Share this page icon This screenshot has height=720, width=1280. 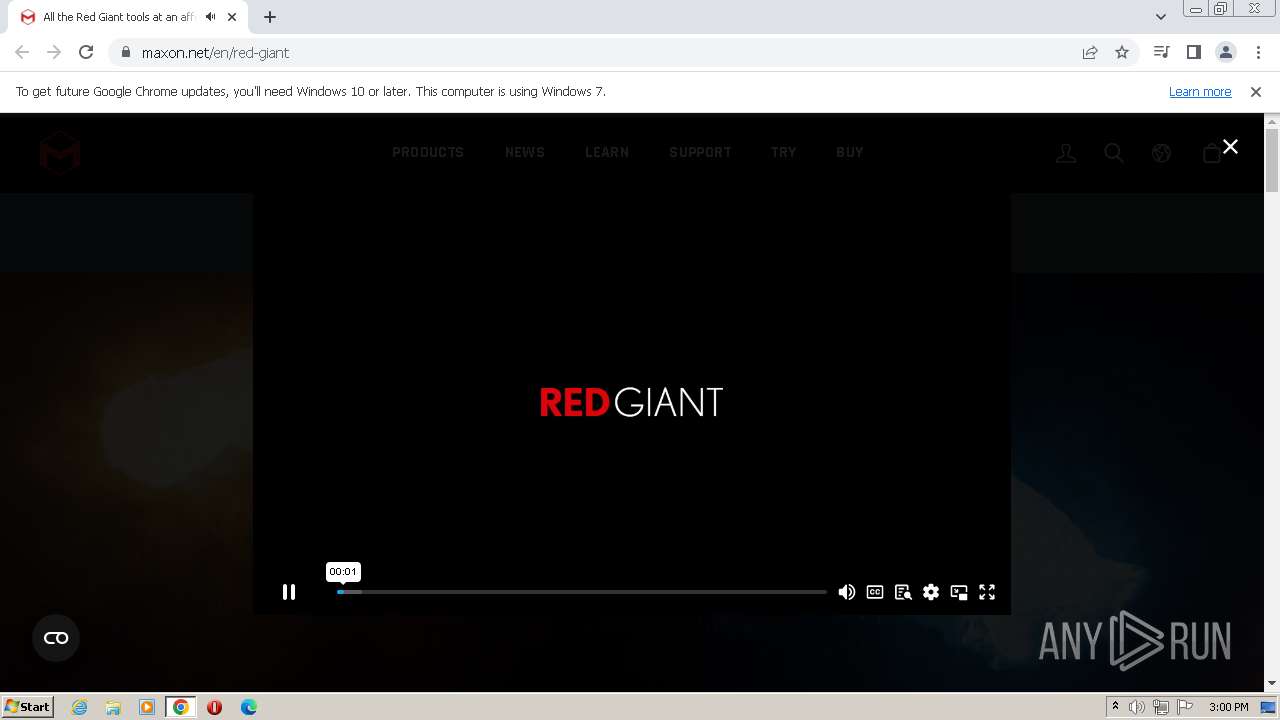point(1090,52)
